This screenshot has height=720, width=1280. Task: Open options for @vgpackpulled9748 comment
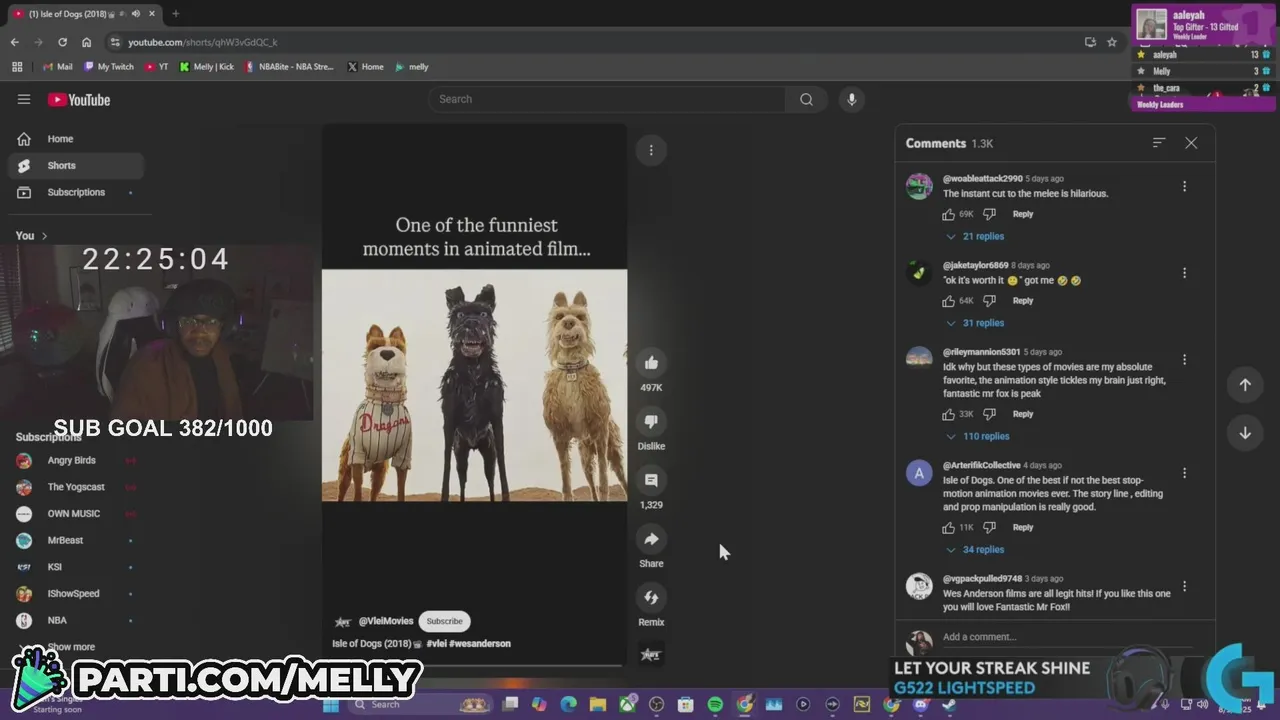pyautogui.click(x=1185, y=586)
